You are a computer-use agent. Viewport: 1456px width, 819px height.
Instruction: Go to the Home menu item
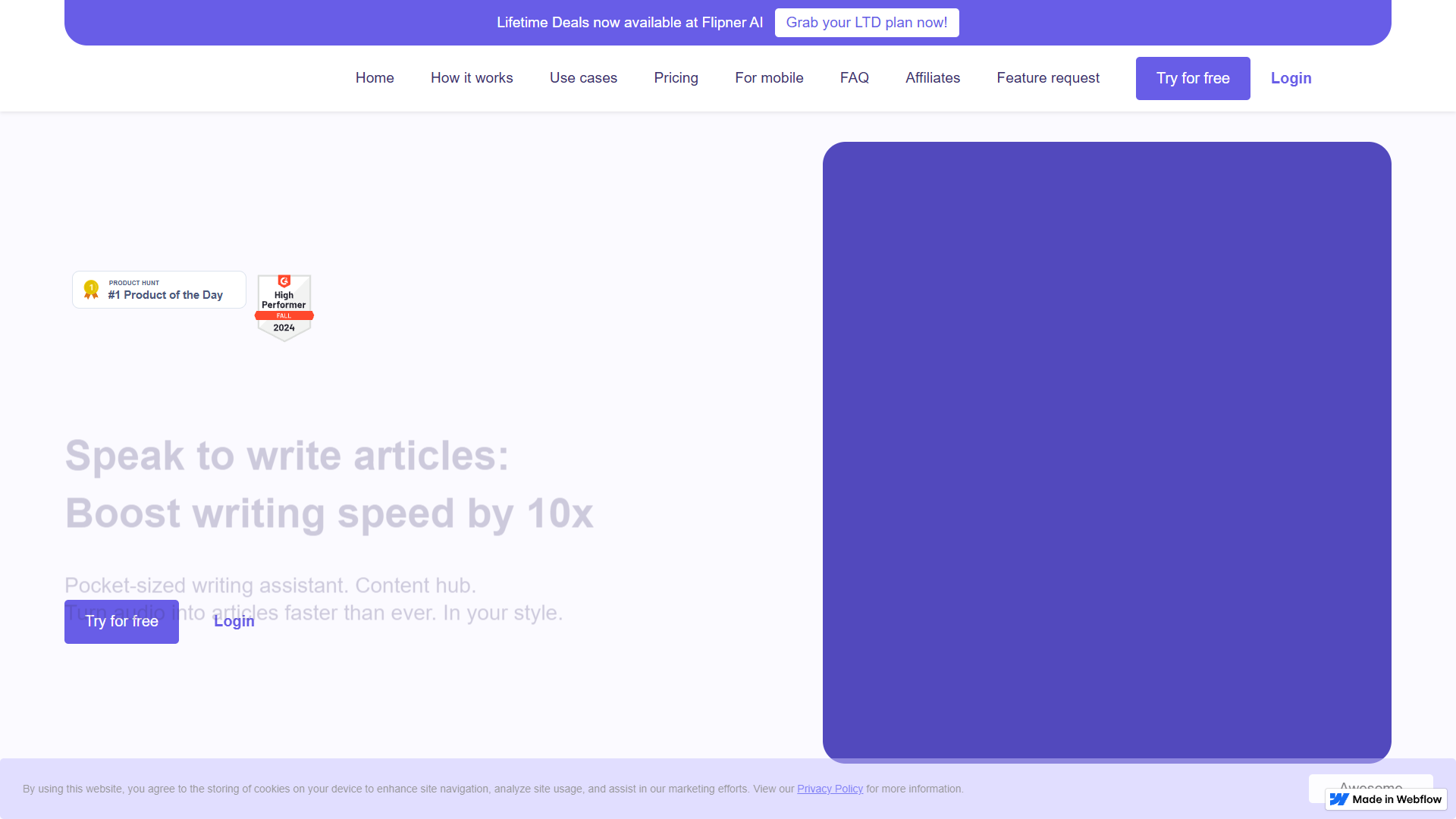375,78
